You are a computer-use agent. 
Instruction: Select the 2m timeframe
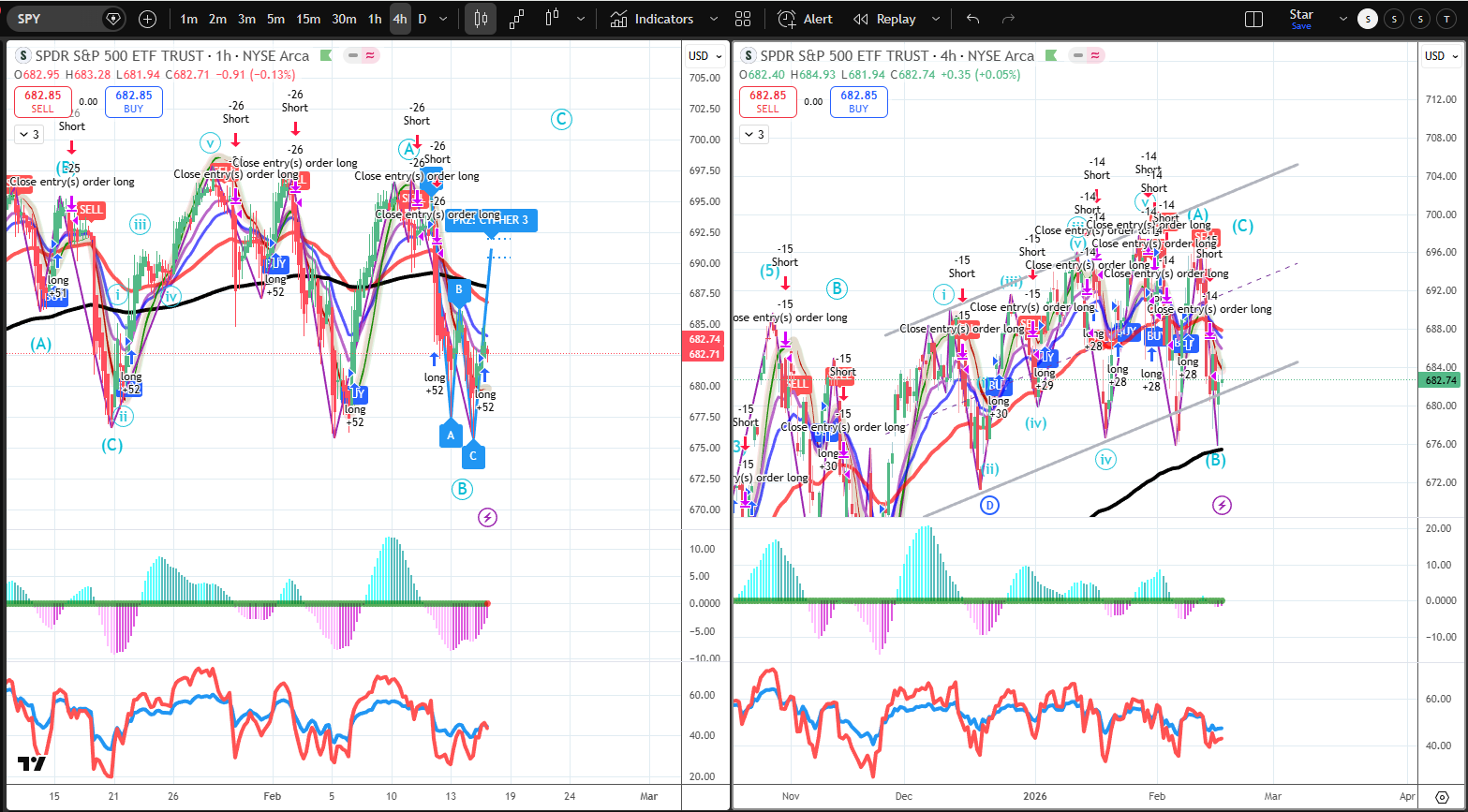pyautogui.click(x=217, y=19)
